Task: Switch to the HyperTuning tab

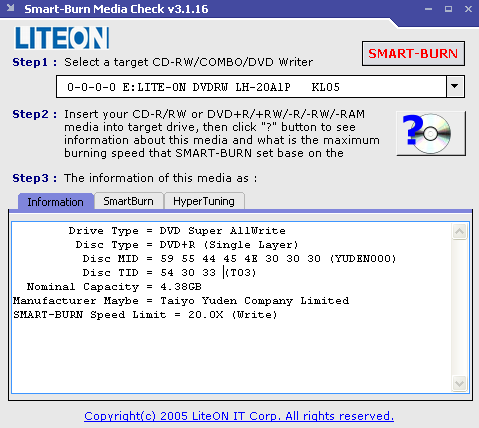Action: tap(204, 201)
